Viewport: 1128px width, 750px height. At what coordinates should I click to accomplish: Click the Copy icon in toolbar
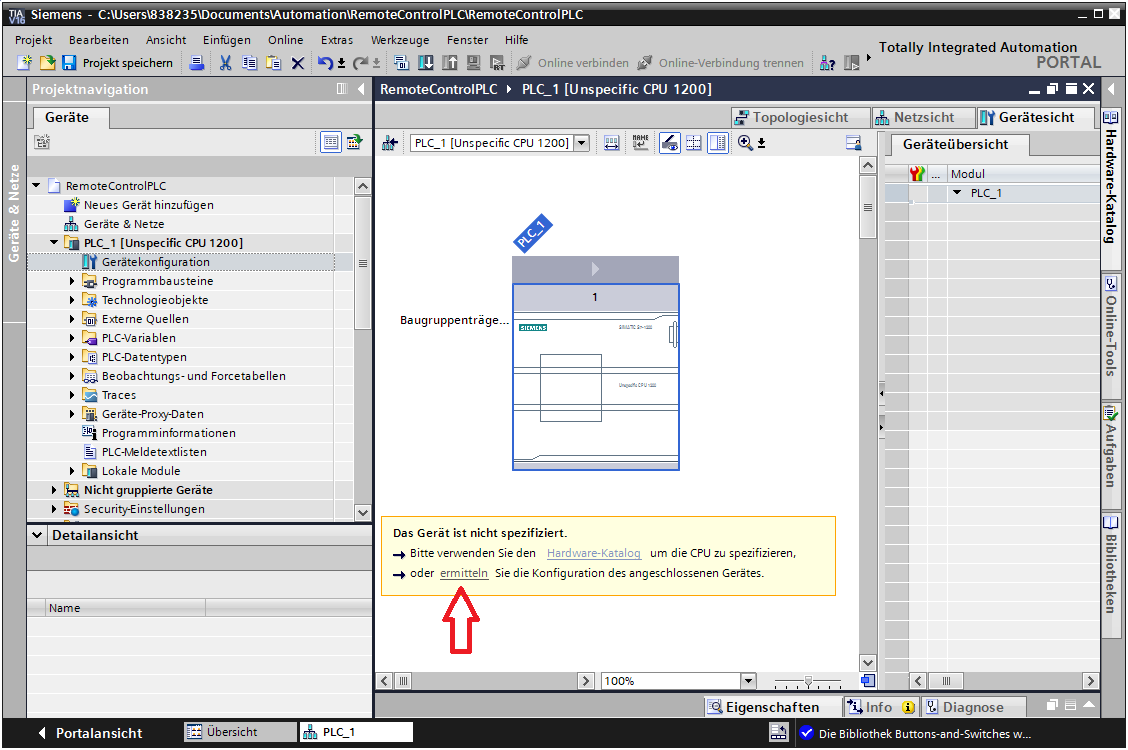[x=250, y=63]
